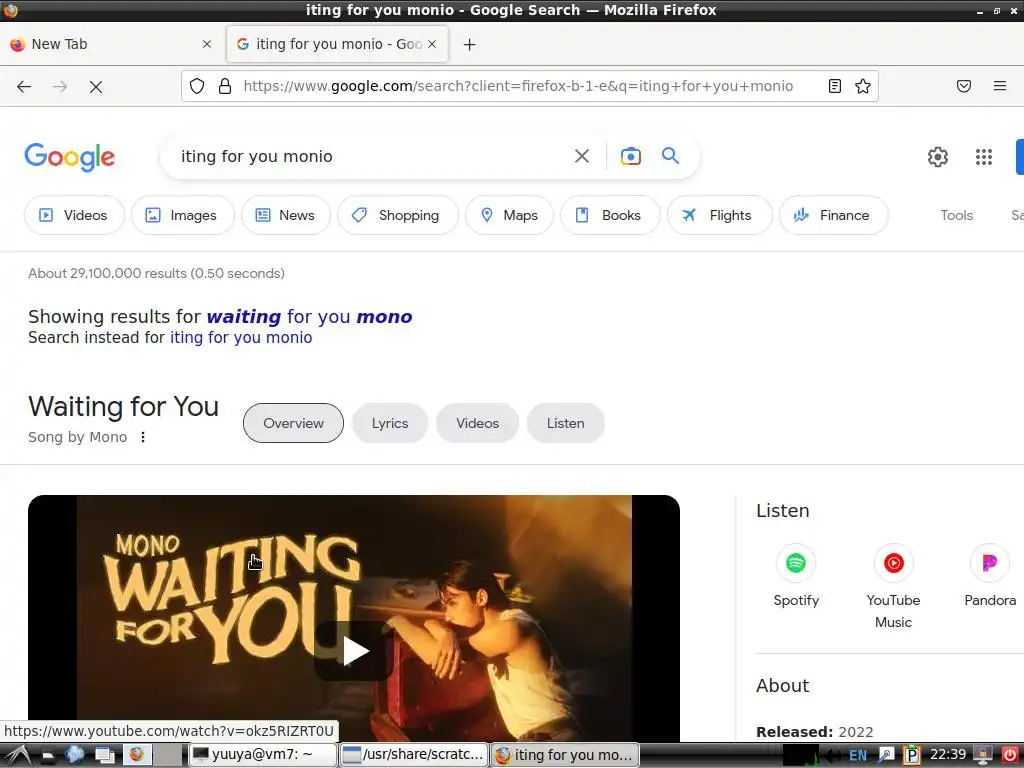Filter results by Maps

pyautogui.click(x=509, y=216)
